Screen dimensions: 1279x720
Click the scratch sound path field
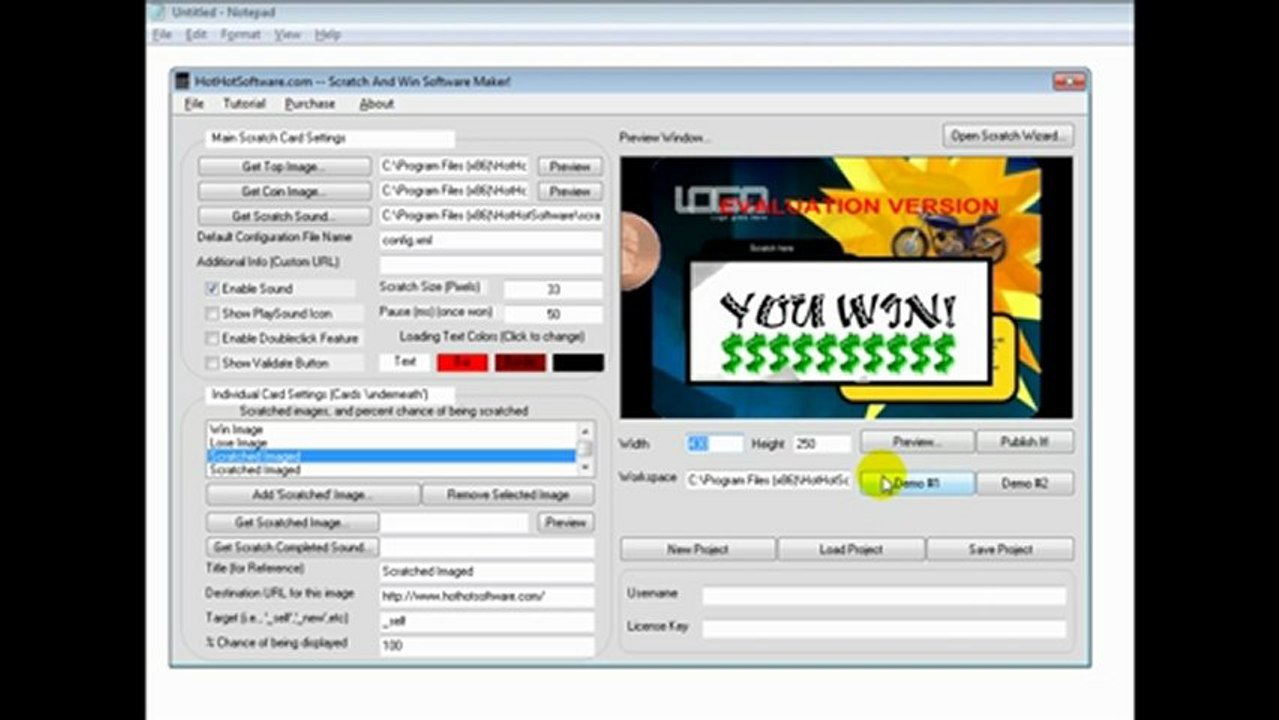[491, 216]
